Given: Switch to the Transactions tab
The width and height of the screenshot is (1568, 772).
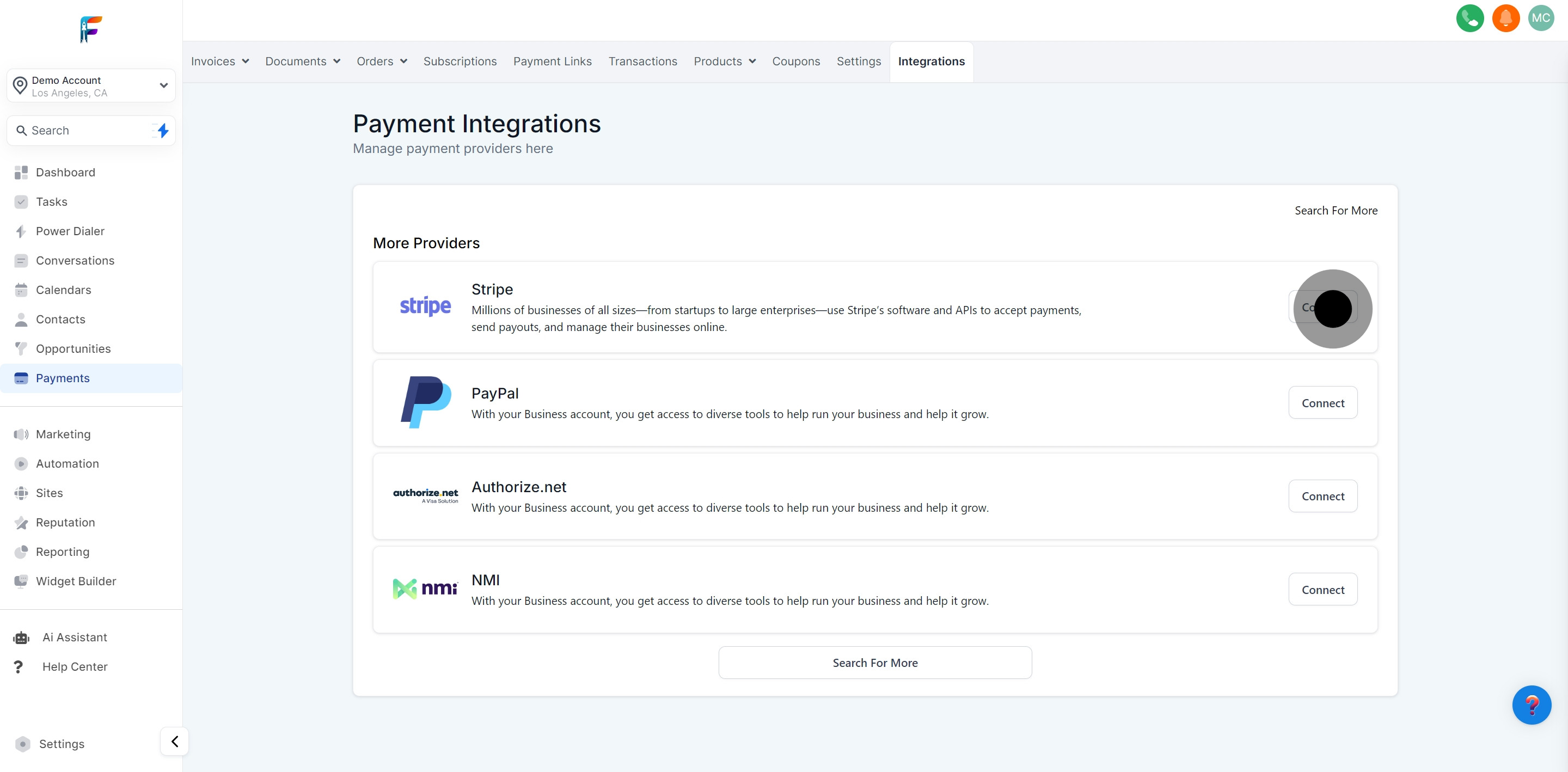Looking at the screenshot, I should 642,62.
